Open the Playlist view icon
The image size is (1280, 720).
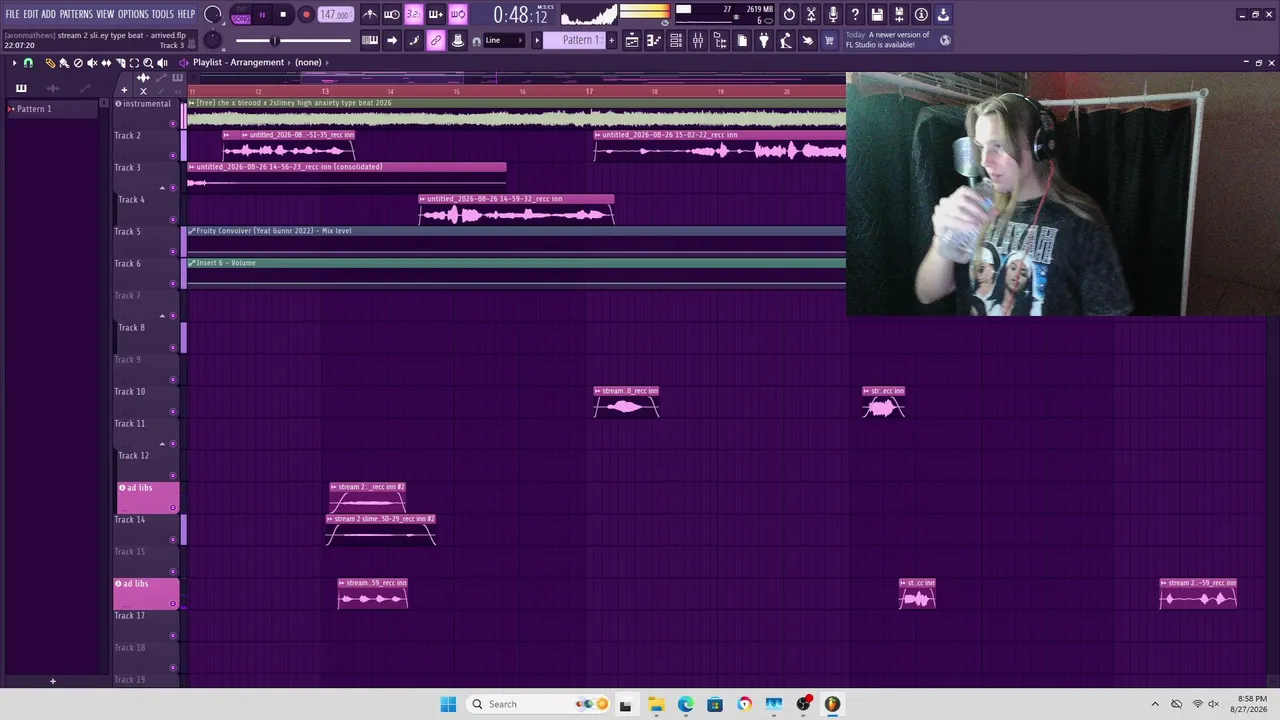632,40
